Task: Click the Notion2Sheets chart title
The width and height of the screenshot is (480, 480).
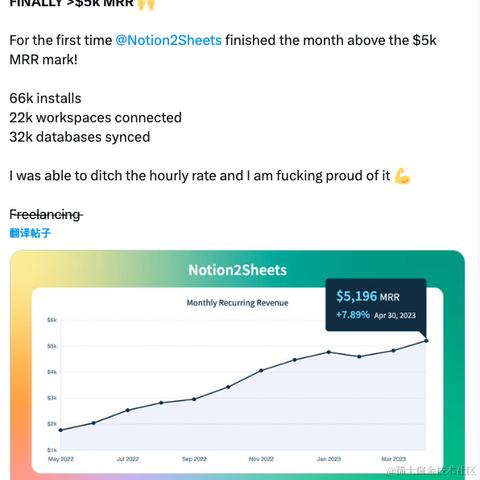Action: click(x=237, y=270)
